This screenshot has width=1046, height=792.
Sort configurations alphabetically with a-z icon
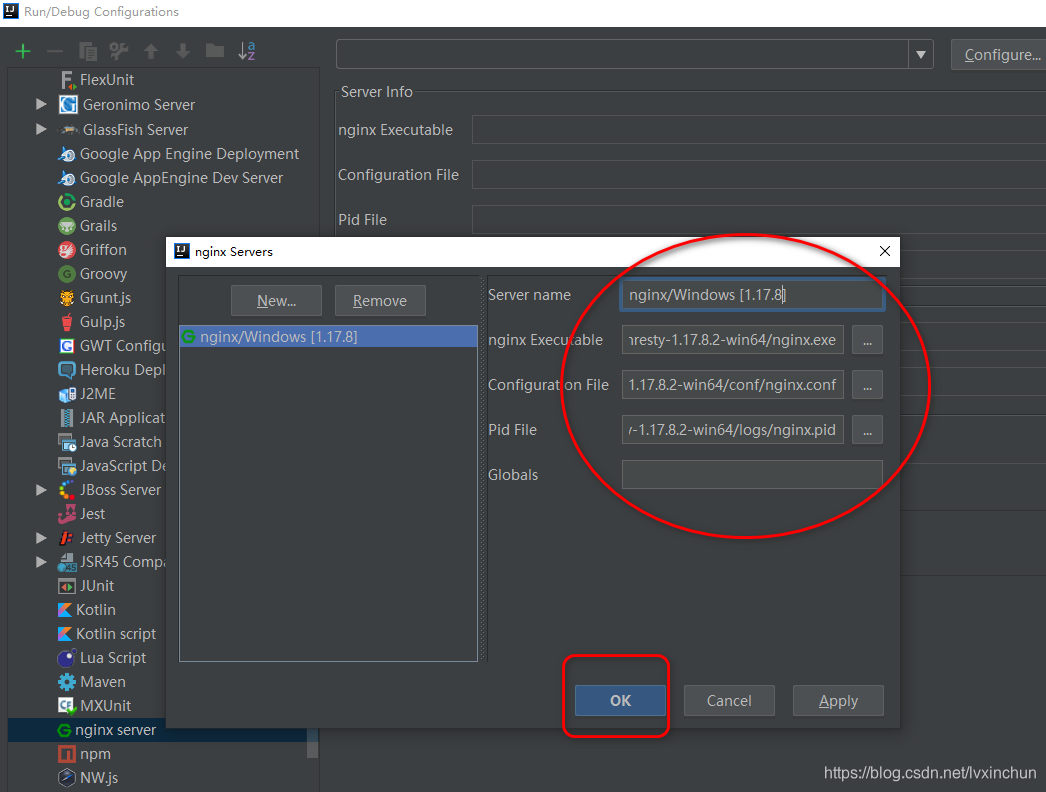(x=247, y=51)
